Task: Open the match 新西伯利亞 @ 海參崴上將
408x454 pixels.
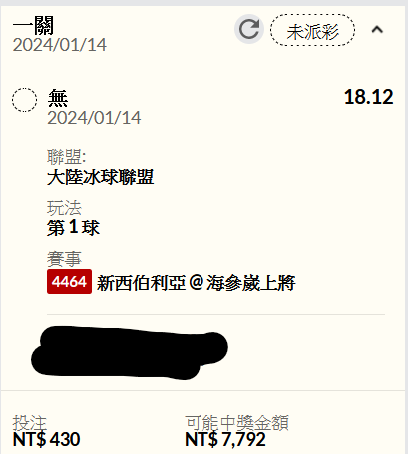Action: coord(196,283)
